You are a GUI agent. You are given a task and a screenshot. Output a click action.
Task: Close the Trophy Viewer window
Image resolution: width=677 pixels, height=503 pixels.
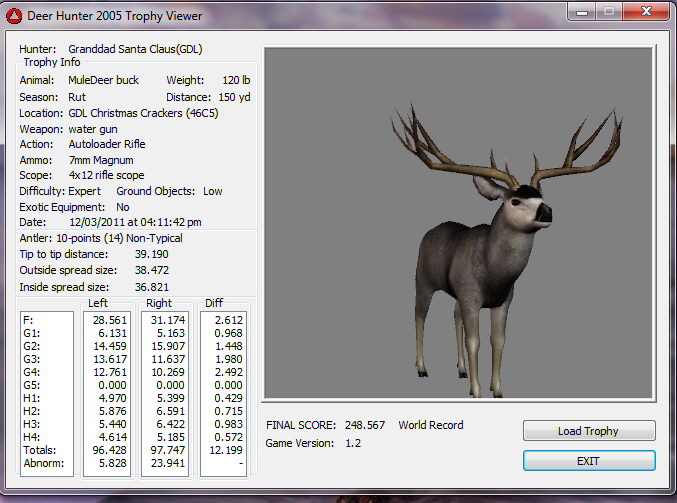coord(644,12)
